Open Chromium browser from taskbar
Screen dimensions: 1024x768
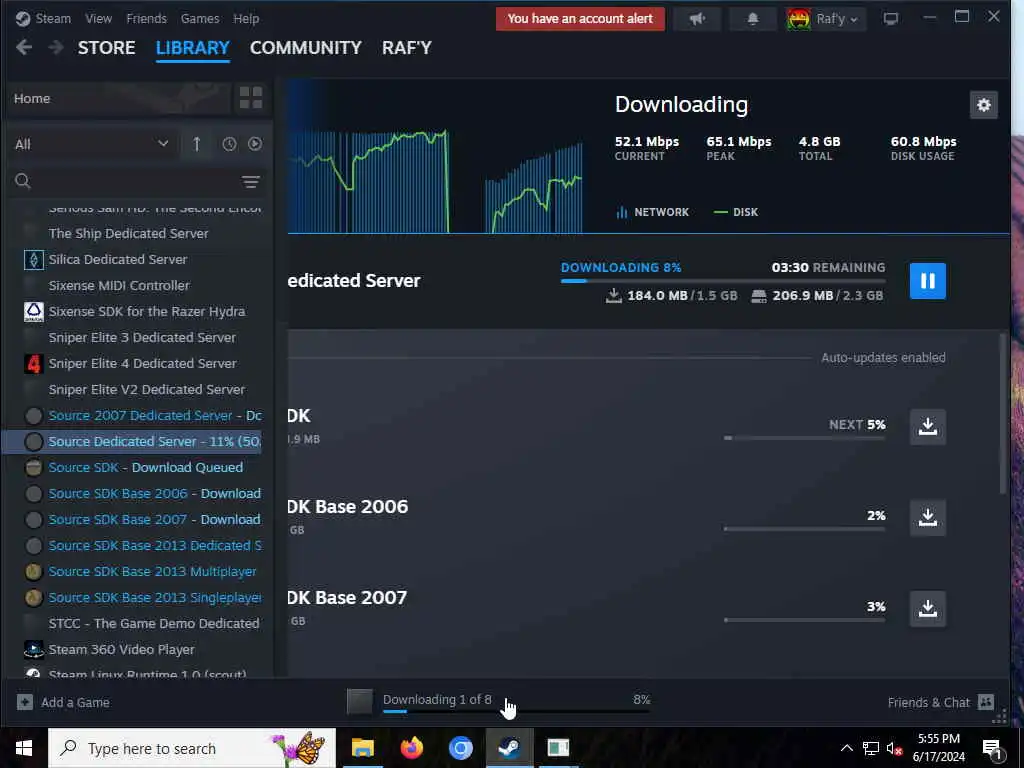(460, 748)
